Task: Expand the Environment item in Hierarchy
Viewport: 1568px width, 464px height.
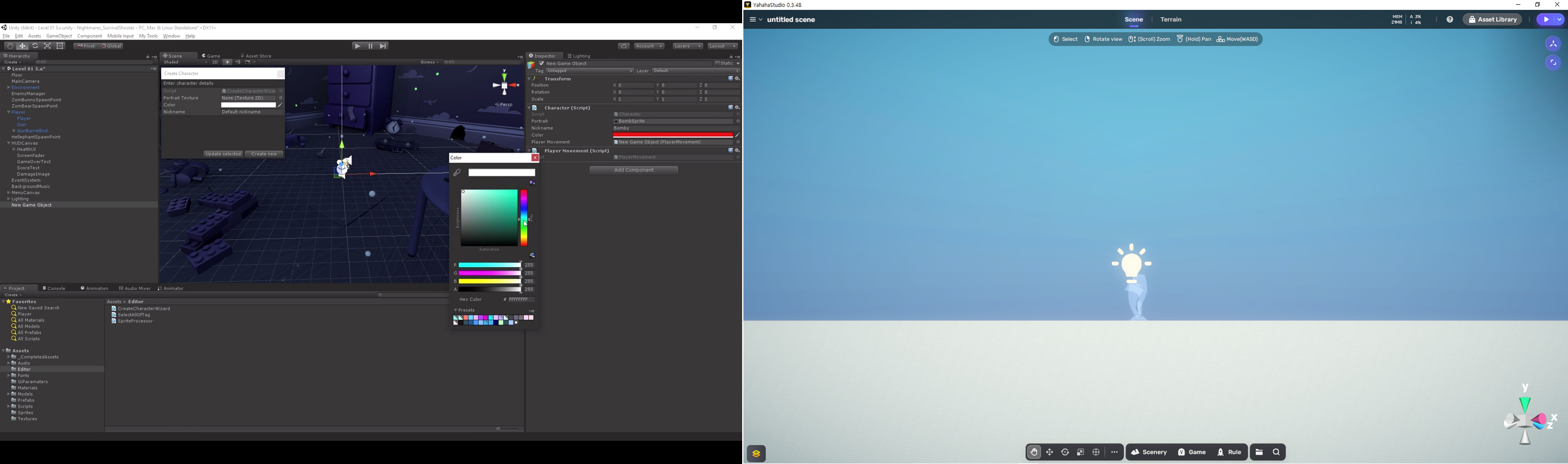Action: [9, 88]
